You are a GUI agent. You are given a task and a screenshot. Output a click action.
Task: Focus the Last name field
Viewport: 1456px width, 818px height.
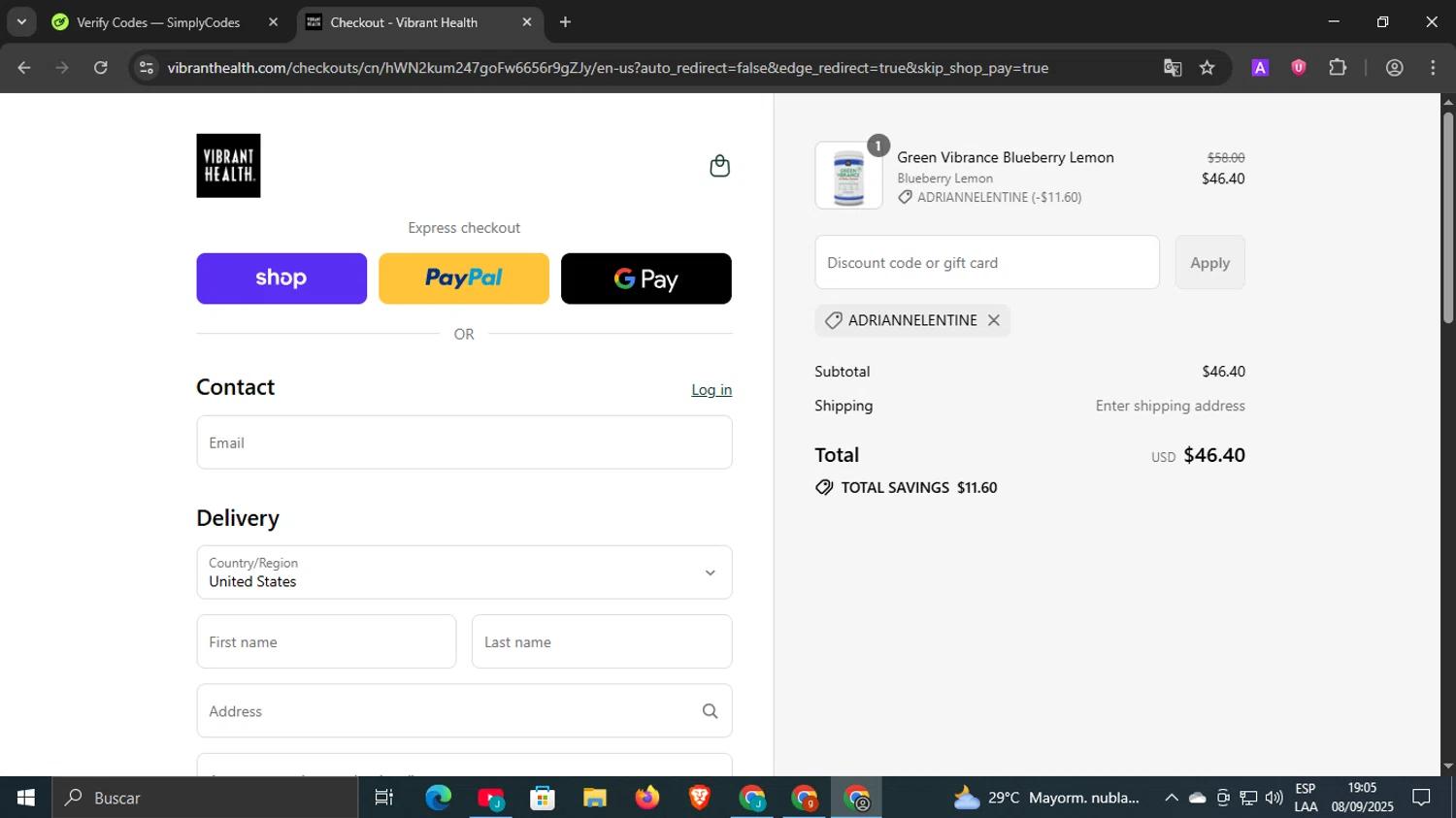[x=602, y=641]
